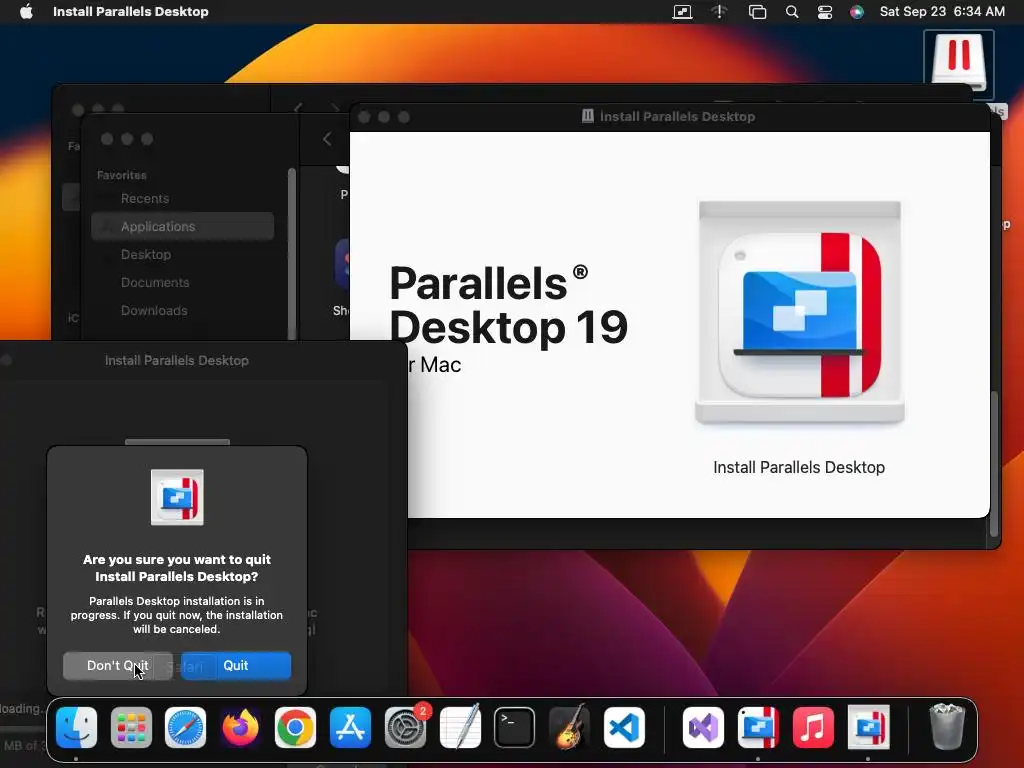
Task: Open System Settings from the Dock
Action: 405,728
